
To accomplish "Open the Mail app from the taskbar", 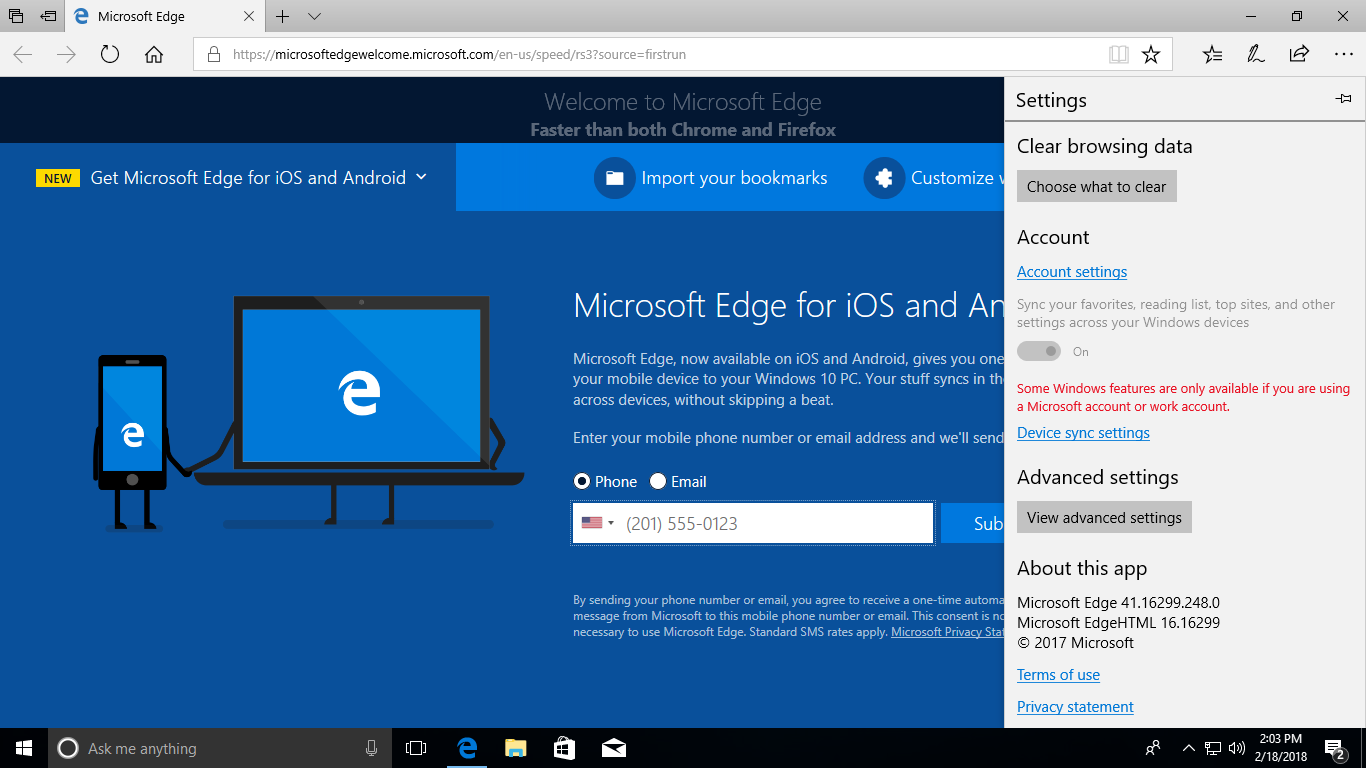I will tap(613, 748).
